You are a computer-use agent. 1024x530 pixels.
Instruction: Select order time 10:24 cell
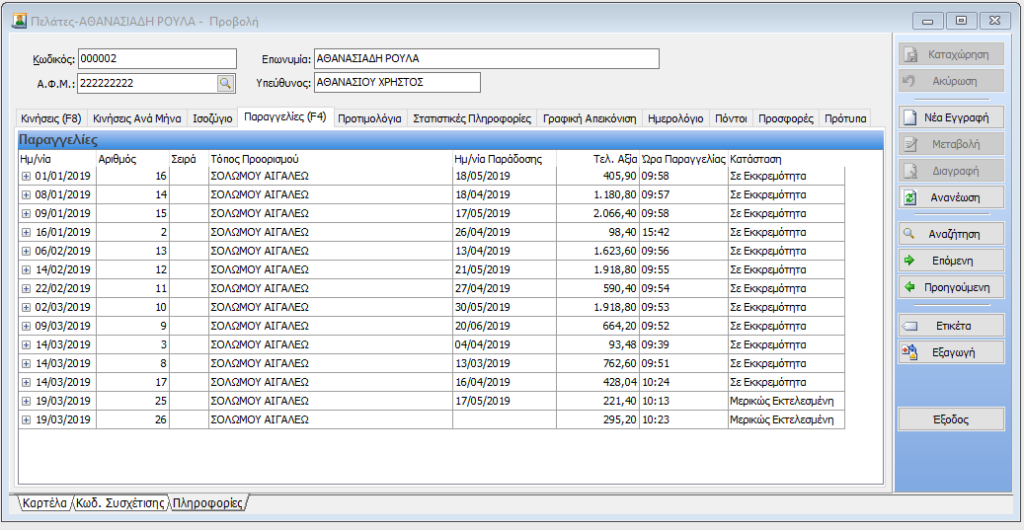click(683, 382)
